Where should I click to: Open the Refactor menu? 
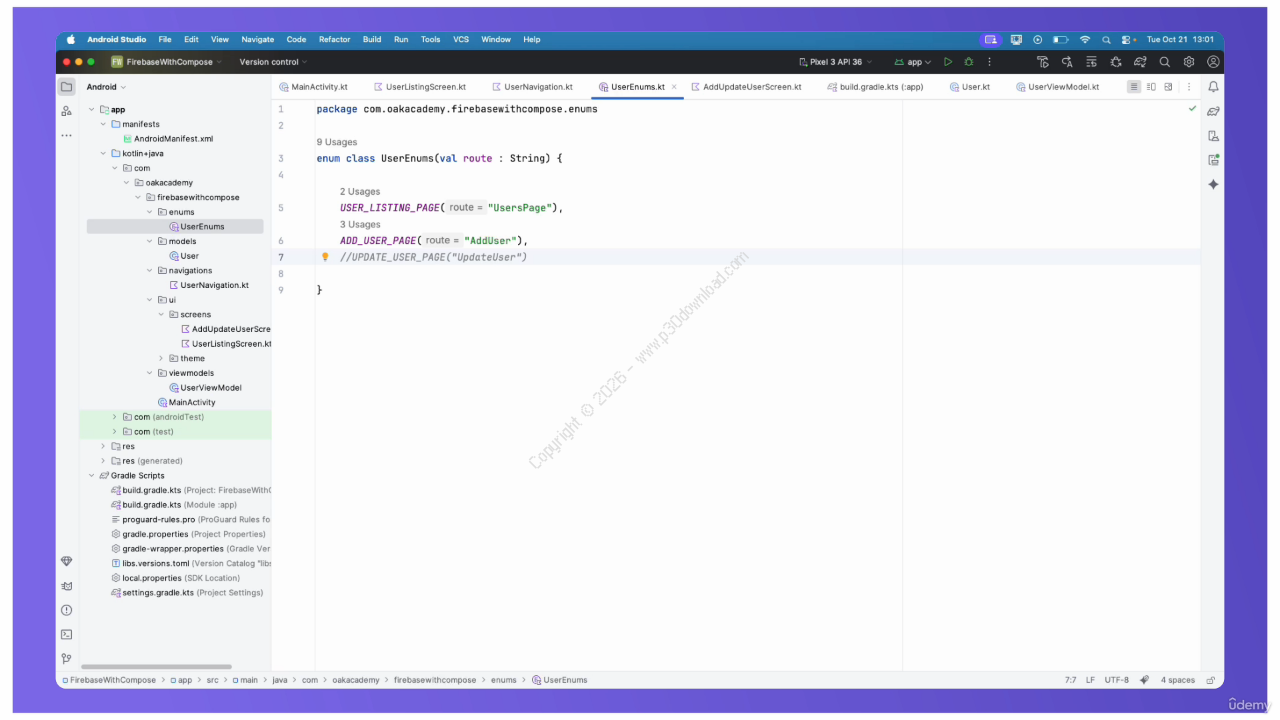pyautogui.click(x=334, y=40)
